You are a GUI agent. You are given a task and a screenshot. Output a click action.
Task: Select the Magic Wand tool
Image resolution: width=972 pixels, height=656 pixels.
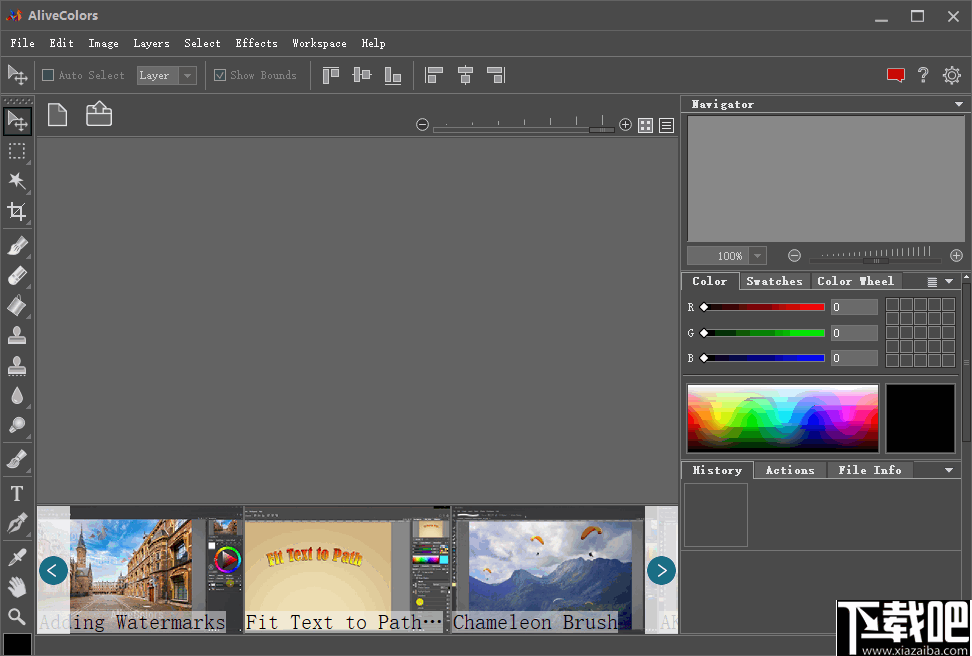[17, 181]
